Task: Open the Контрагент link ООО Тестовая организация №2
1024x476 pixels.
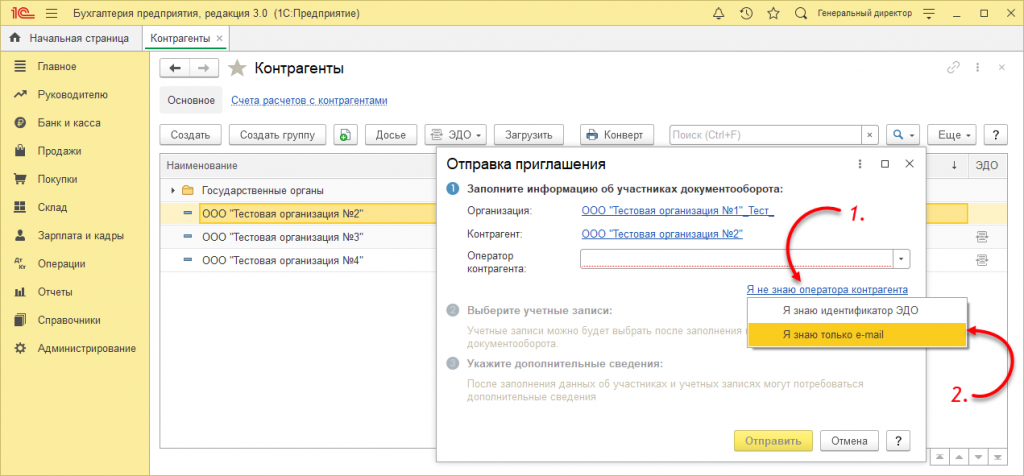Action: click(x=662, y=234)
